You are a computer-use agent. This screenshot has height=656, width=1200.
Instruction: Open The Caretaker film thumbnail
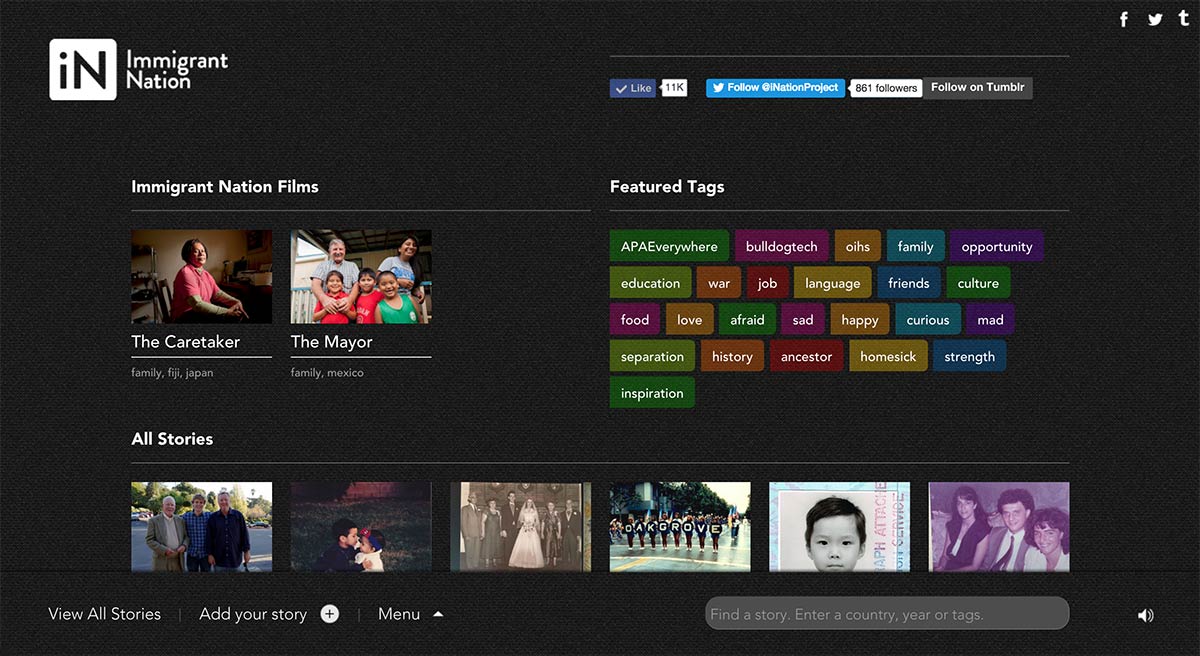(201, 276)
